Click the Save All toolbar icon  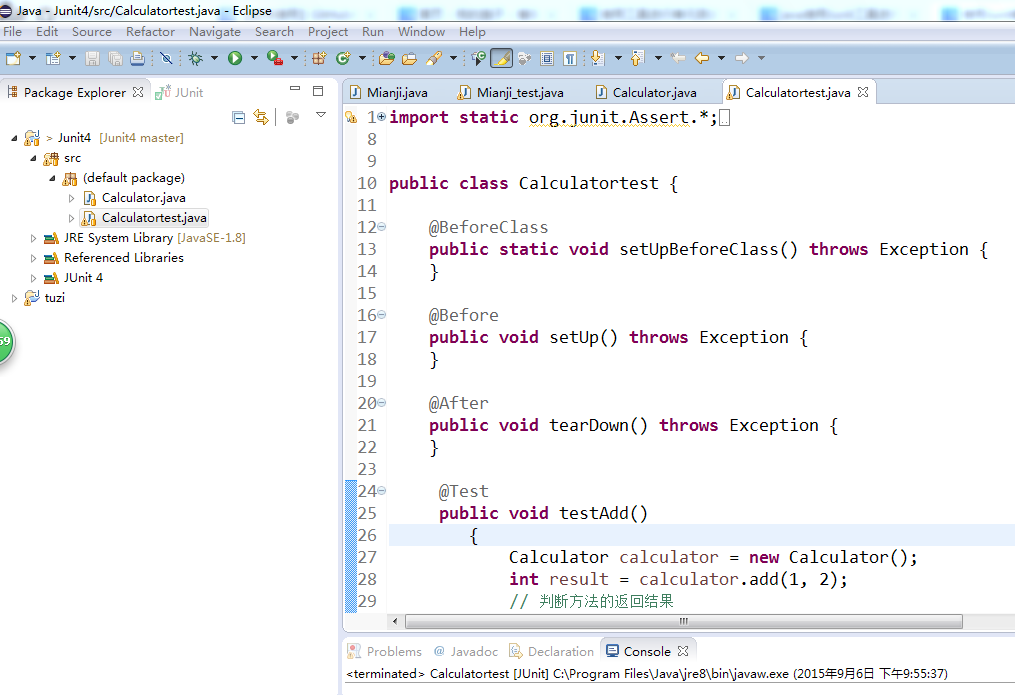[115, 58]
